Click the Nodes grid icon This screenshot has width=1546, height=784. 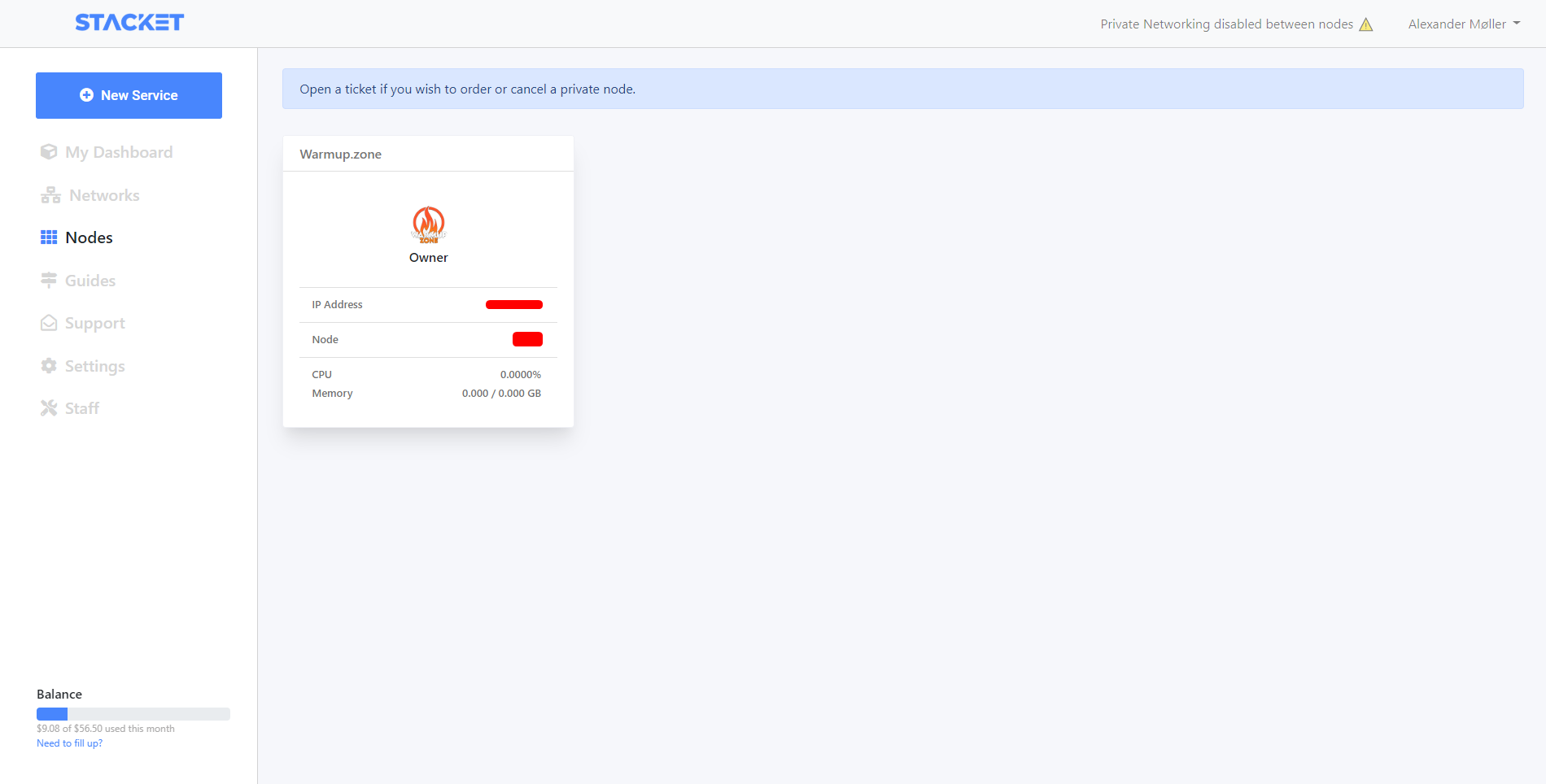[49, 237]
